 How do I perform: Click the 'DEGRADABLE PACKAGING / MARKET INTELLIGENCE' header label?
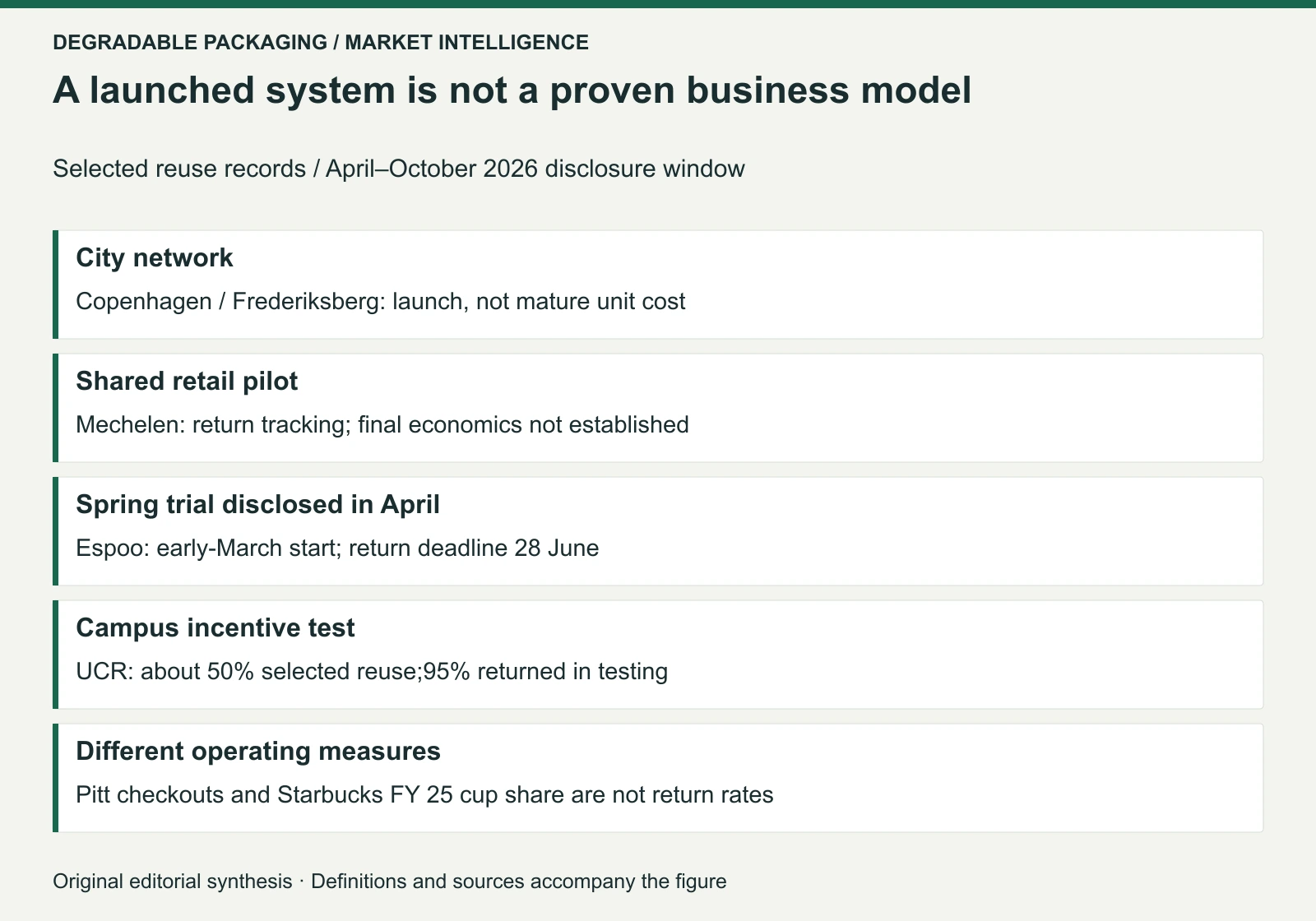pyautogui.click(x=321, y=42)
